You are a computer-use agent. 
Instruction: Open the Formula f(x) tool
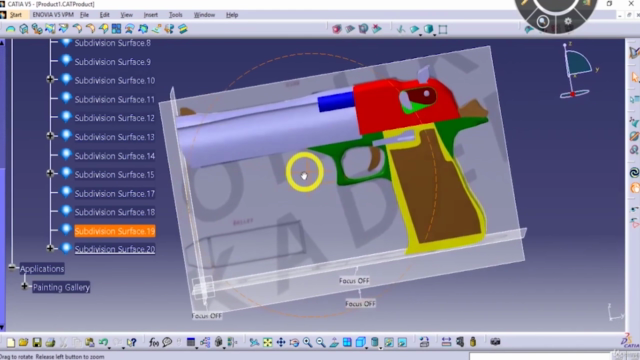(153, 342)
